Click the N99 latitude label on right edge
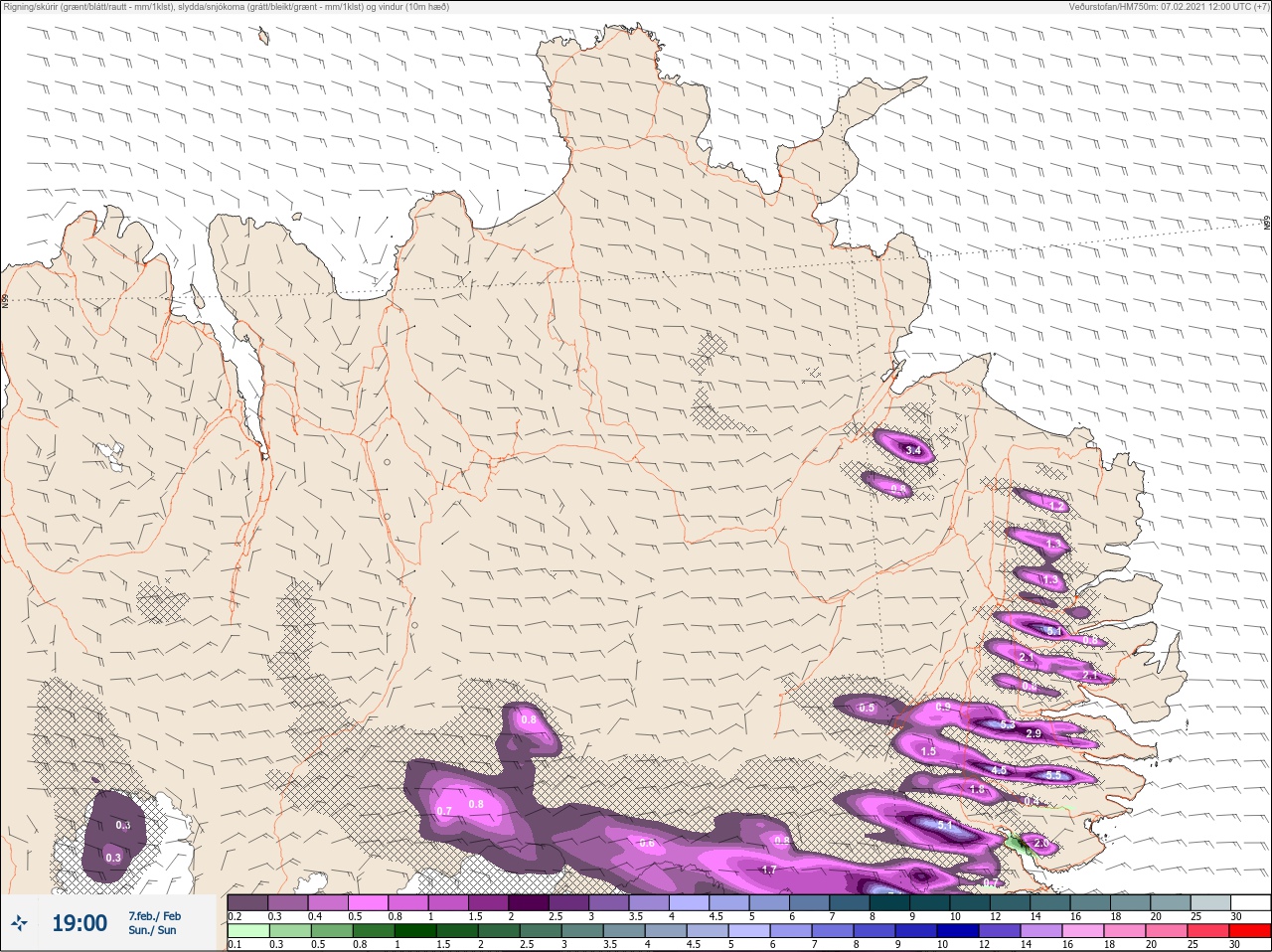 point(1267,224)
